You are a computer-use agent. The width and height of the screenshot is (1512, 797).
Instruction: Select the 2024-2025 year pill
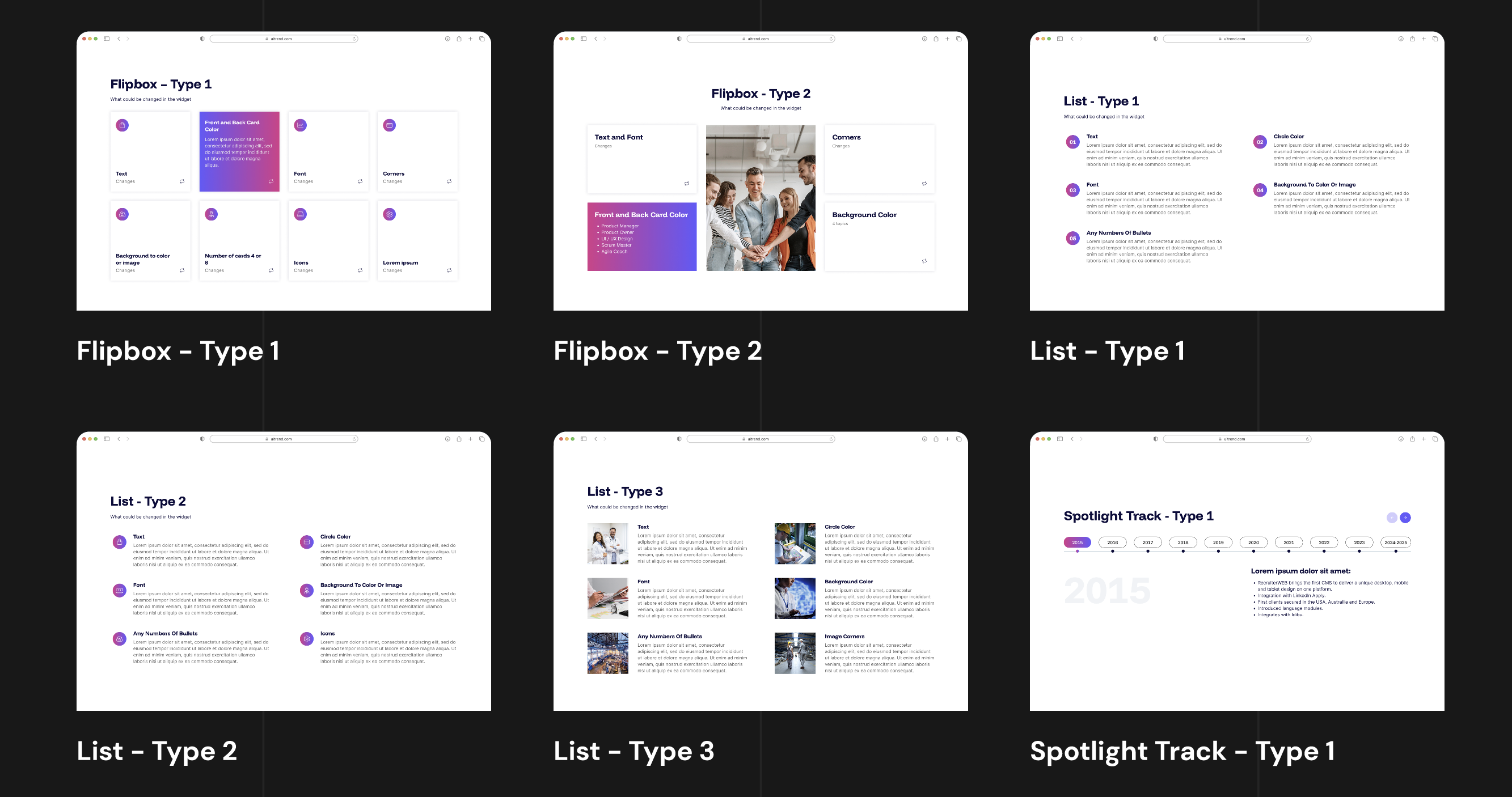[x=1395, y=542]
